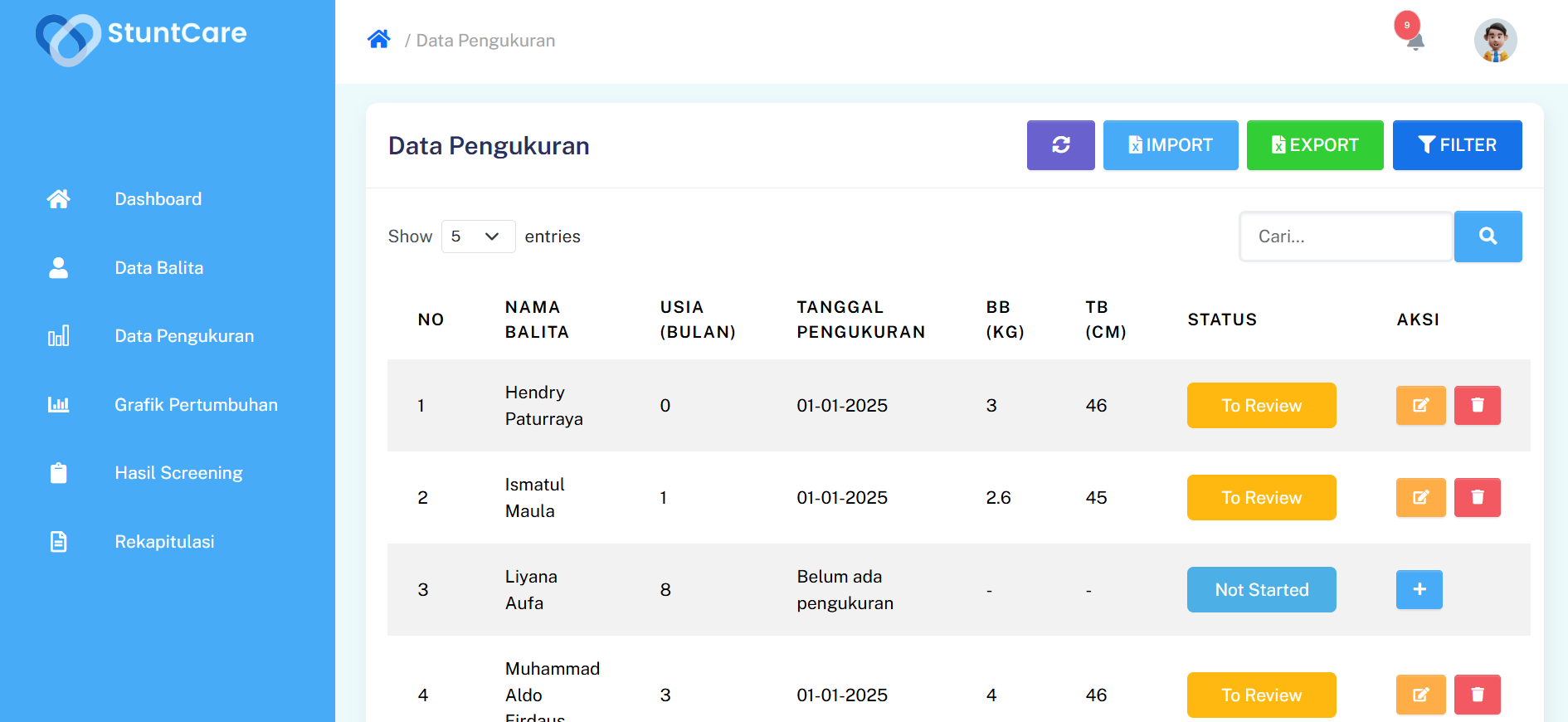Click the USIA (BULAN) column header
This screenshot has width=1568, height=722.
(x=698, y=320)
